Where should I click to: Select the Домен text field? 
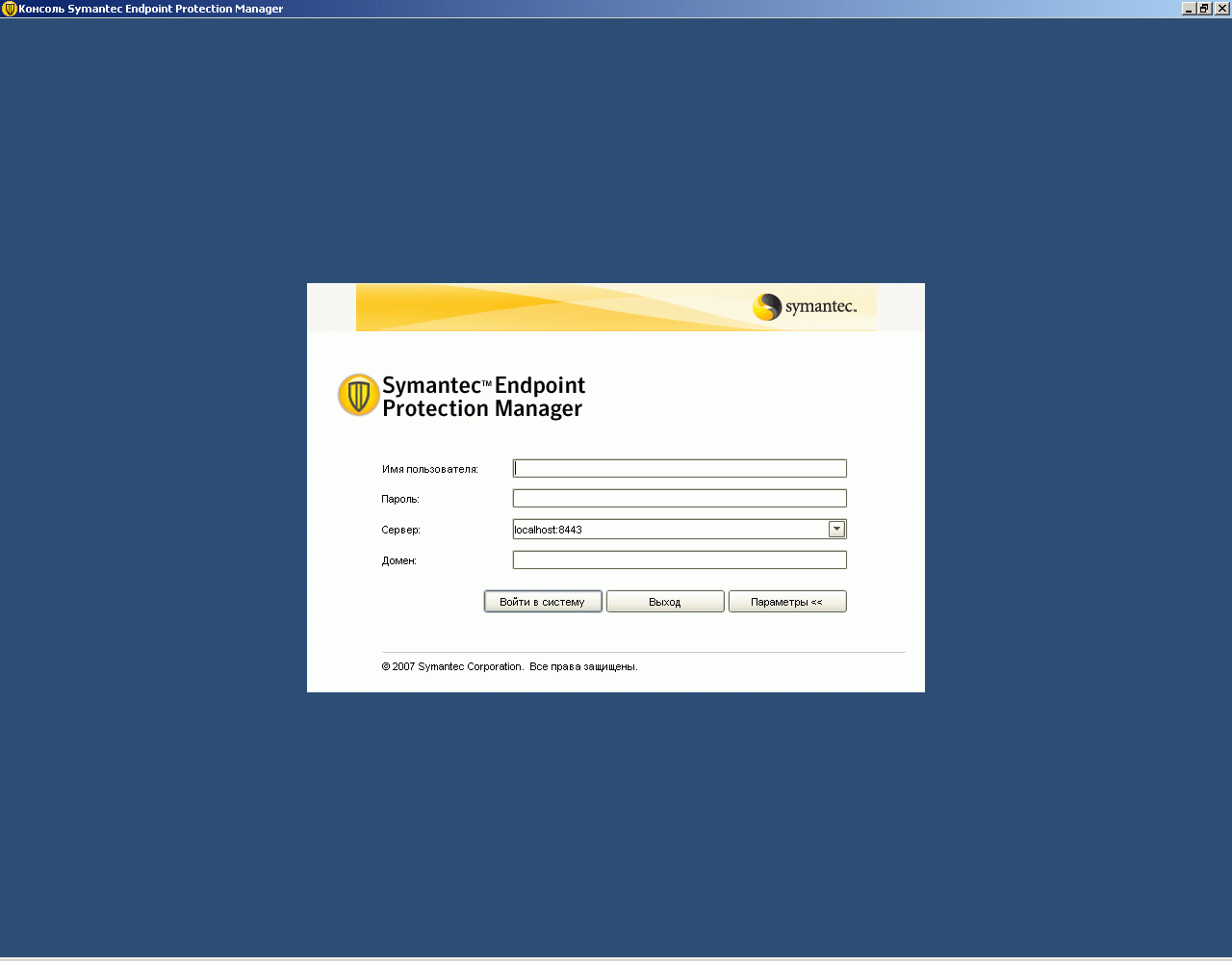click(680, 560)
